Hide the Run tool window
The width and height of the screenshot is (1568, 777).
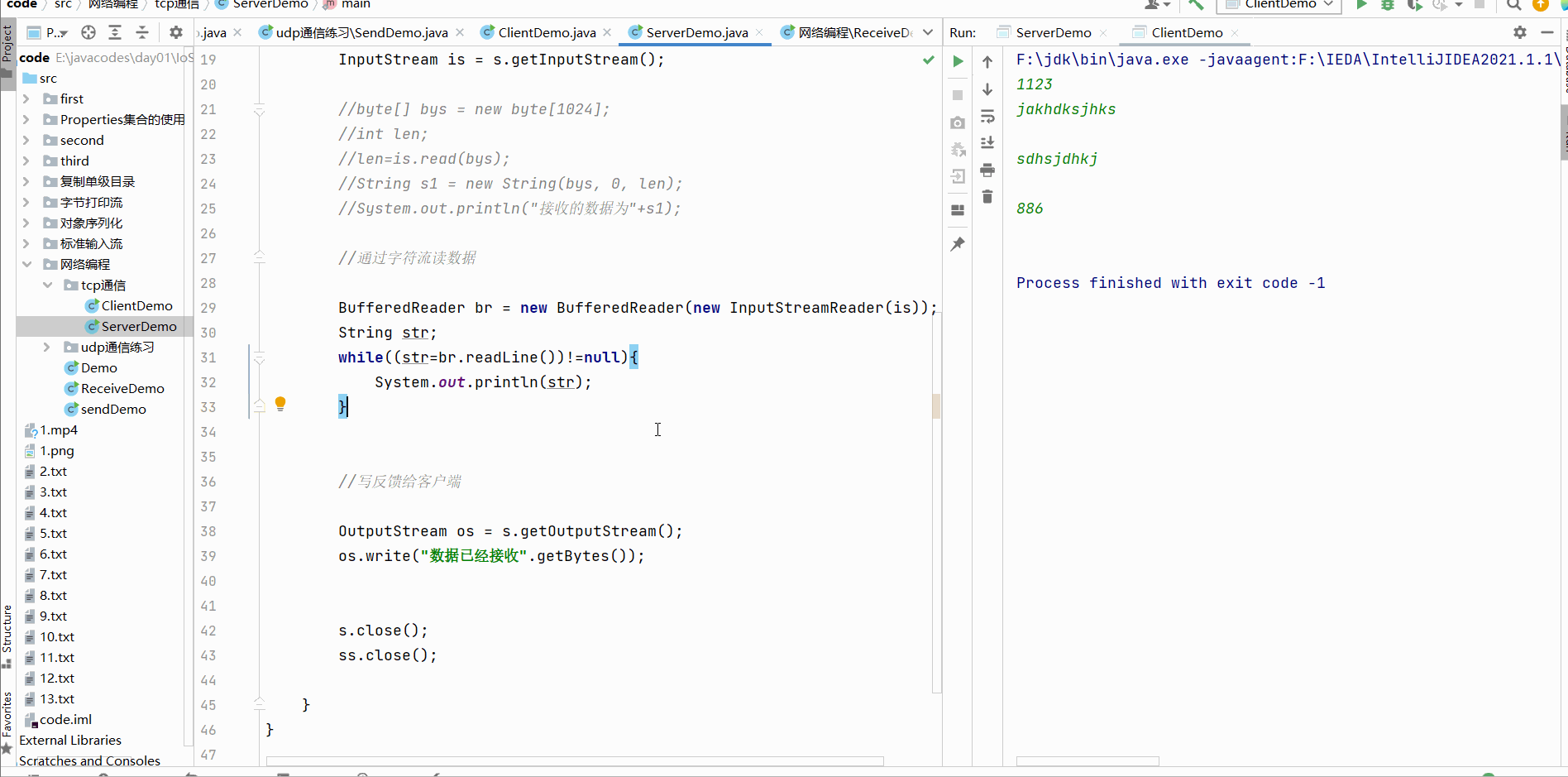point(1547,32)
